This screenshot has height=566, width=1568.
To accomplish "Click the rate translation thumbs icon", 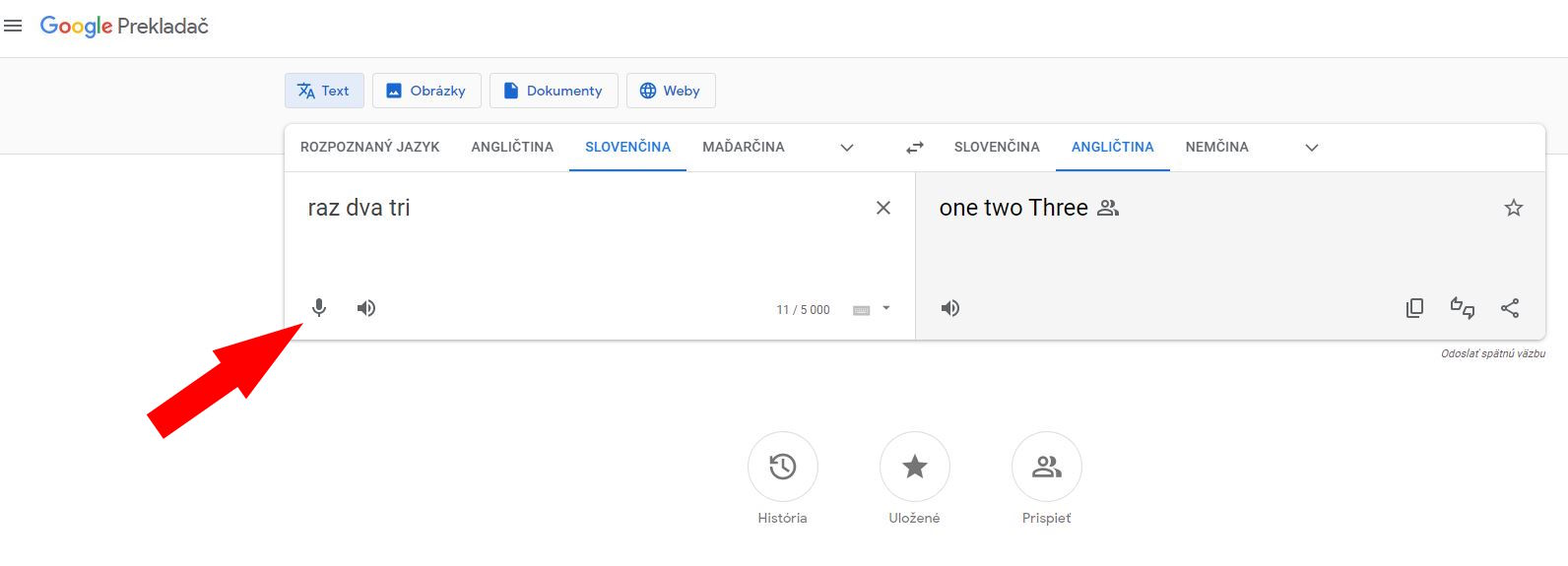I will (1463, 308).
